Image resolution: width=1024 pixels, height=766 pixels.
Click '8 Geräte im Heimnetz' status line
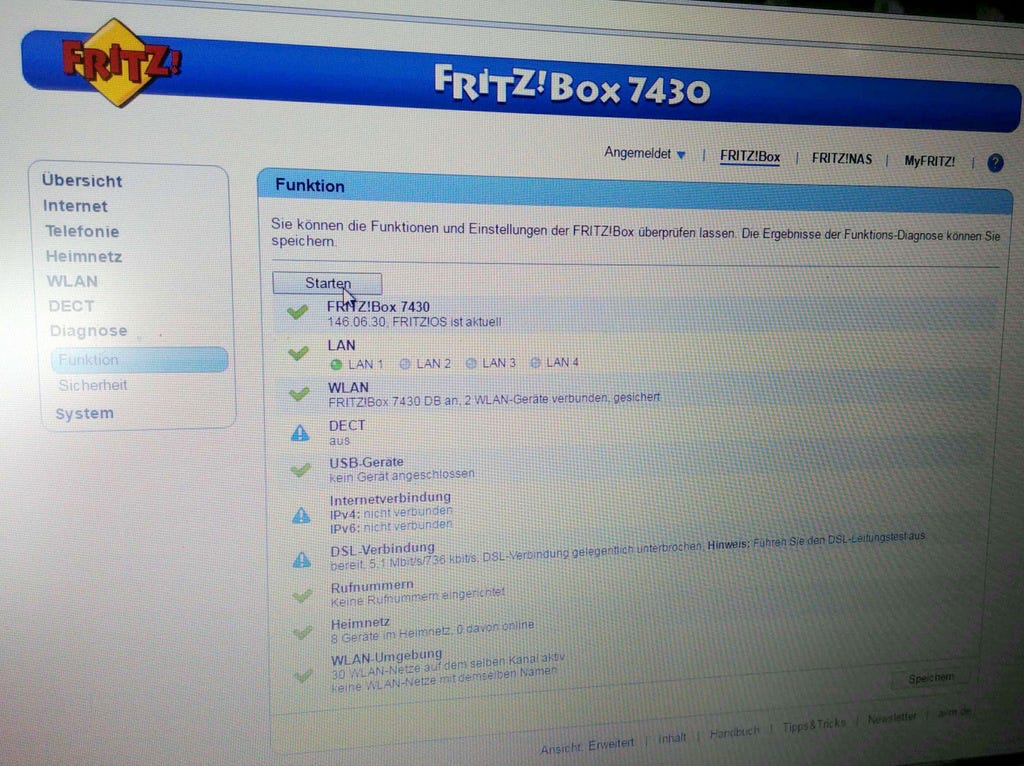click(432, 631)
